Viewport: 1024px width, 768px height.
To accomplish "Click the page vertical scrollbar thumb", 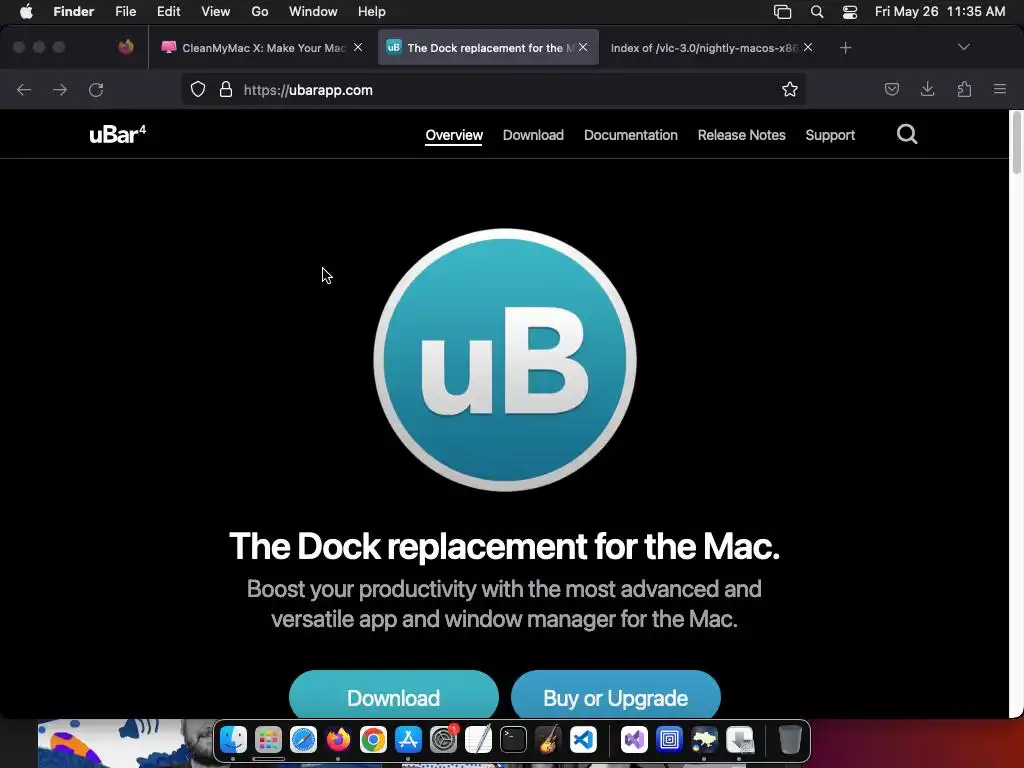I will 1016,142.
